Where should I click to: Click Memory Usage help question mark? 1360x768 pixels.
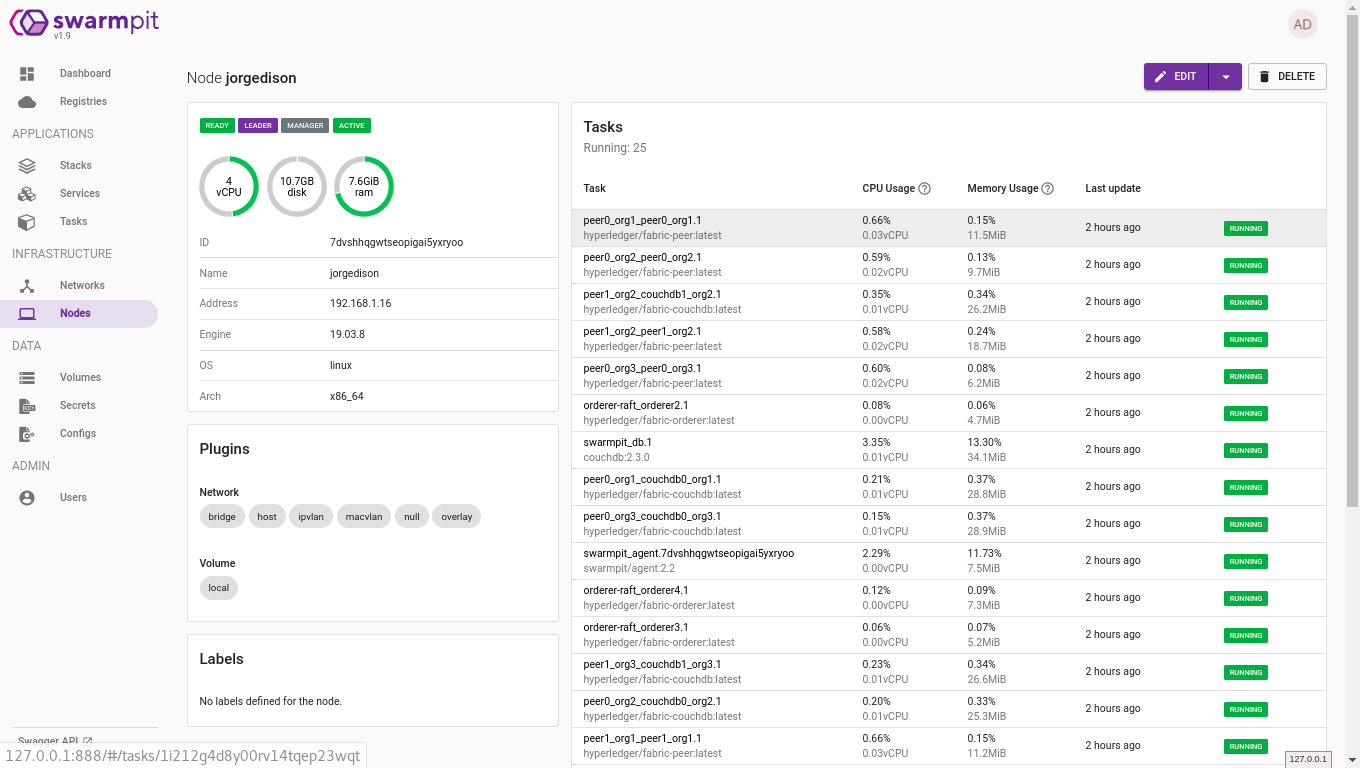click(x=1048, y=189)
